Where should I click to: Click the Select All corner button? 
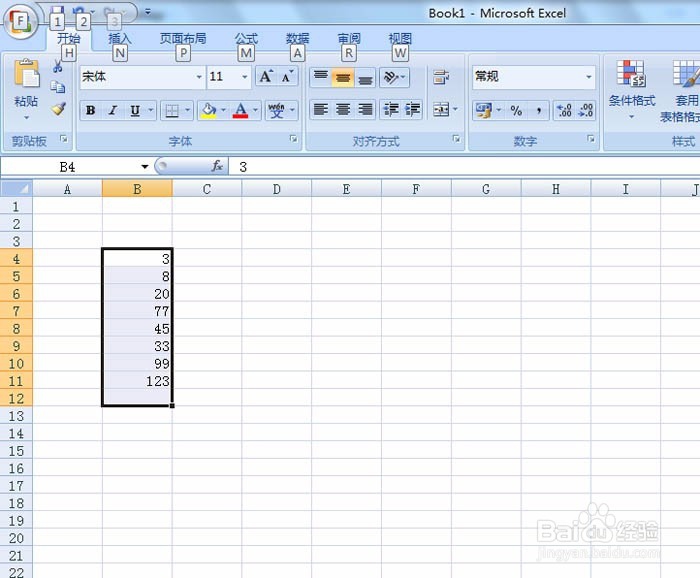tap(17, 188)
